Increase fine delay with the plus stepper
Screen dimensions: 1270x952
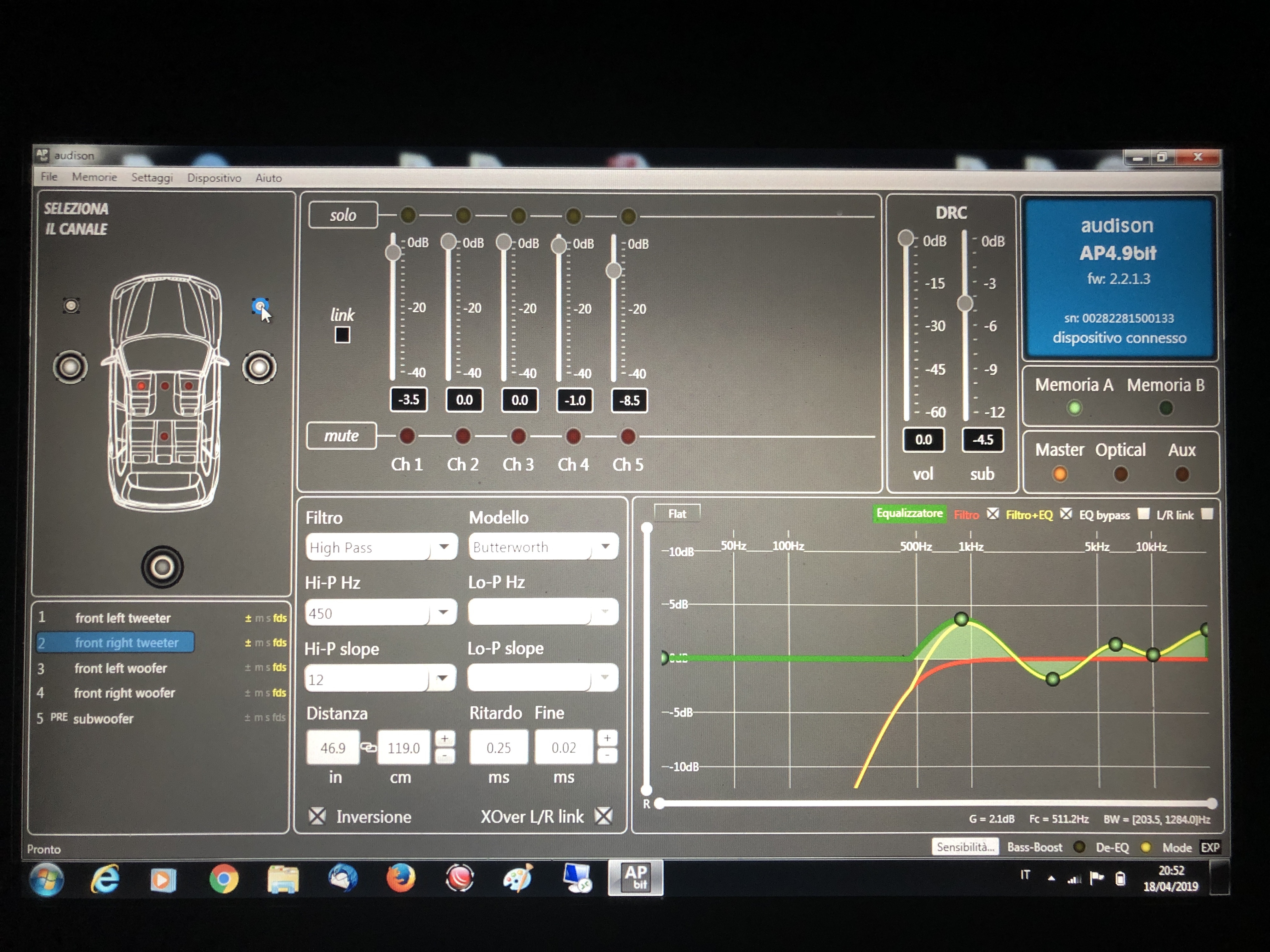click(x=608, y=738)
